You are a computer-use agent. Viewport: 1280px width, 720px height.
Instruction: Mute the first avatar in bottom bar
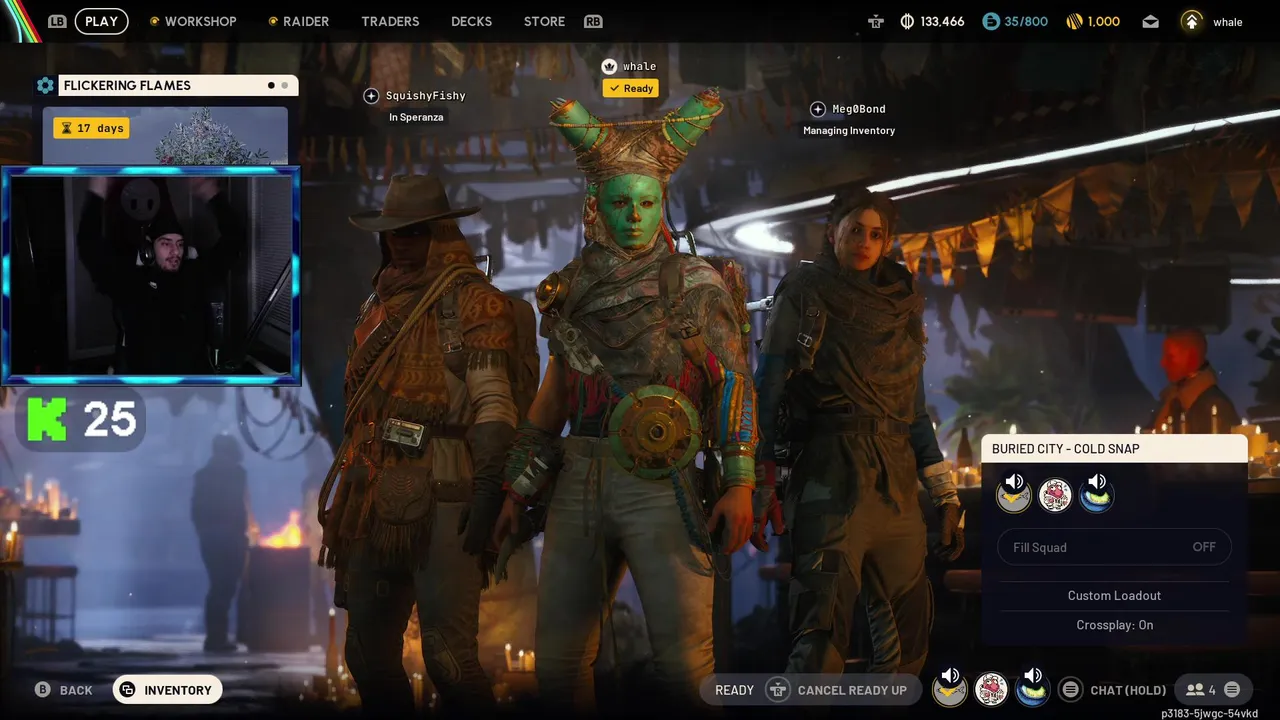tap(950, 687)
